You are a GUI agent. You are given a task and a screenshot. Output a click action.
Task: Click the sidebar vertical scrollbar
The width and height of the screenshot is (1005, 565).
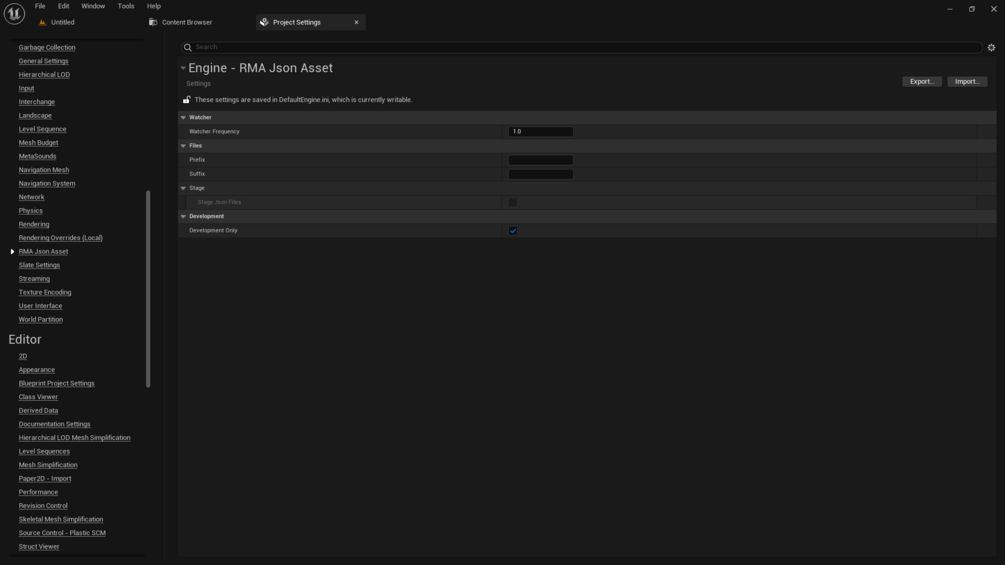(148, 289)
